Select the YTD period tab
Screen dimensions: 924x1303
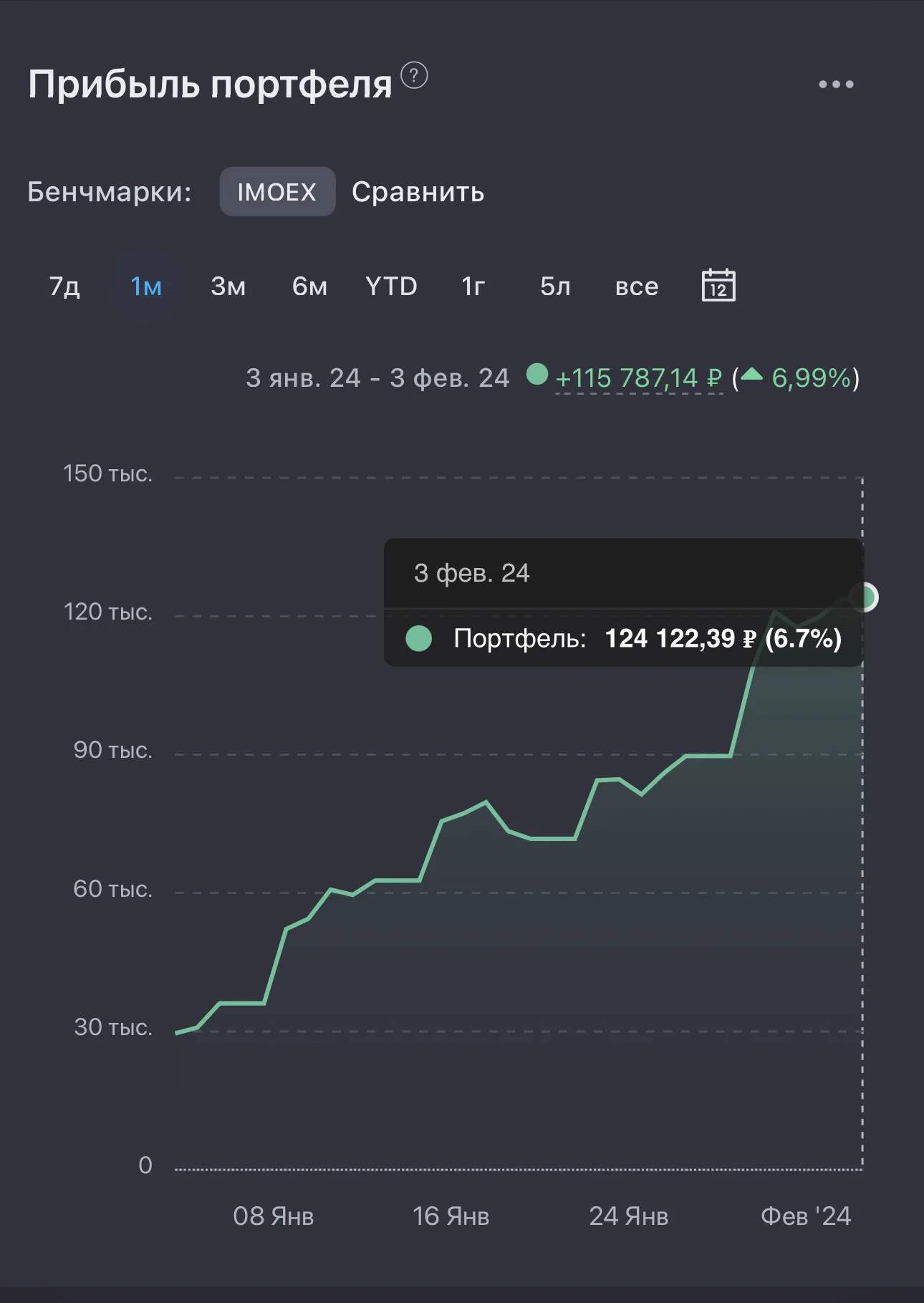click(391, 287)
